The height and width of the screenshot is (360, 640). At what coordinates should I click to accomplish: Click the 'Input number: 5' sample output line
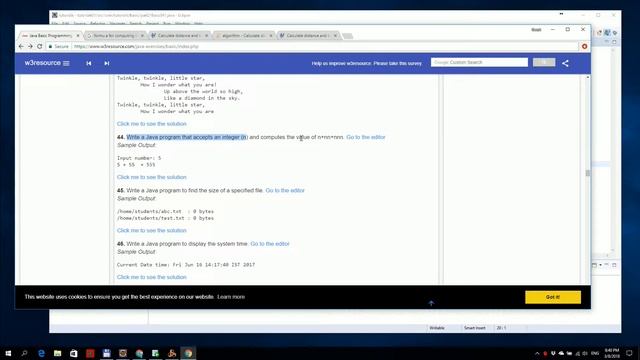[x=139, y=158]
